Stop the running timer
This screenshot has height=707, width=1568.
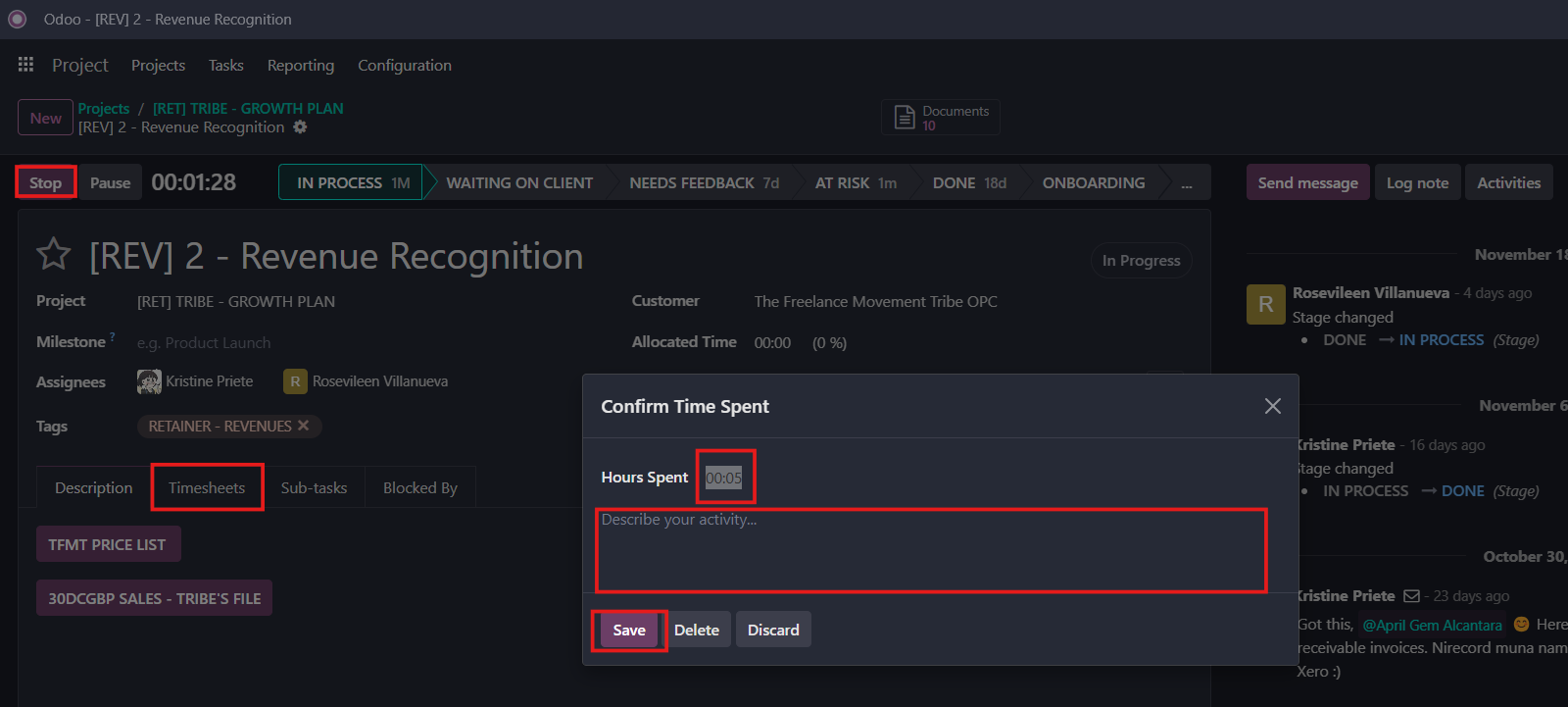coord(45,182)
